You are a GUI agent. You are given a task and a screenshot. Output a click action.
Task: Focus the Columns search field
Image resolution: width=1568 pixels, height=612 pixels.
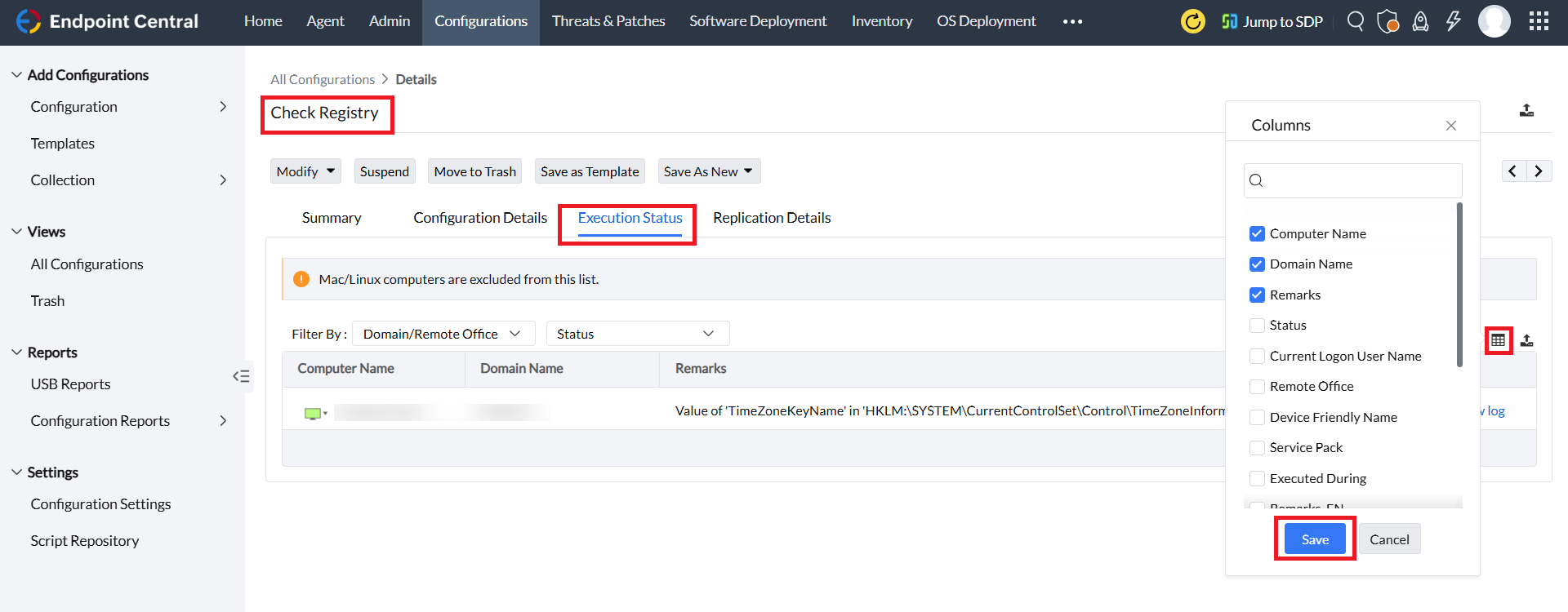click(x=1353, y=180)
